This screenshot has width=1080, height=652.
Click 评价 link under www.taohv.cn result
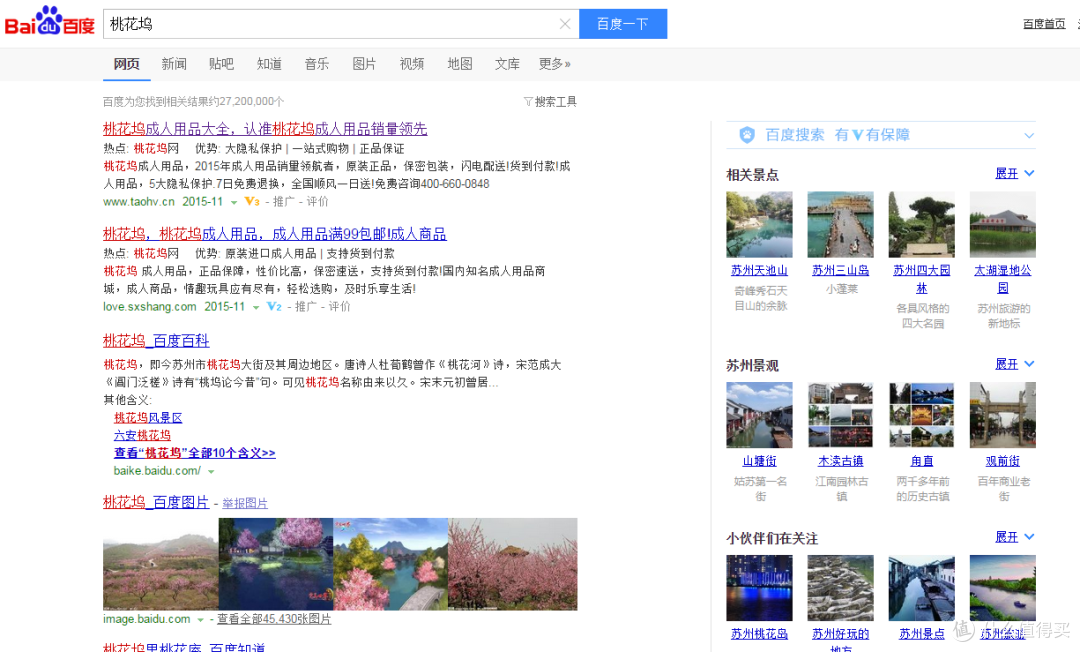(x=318, y=202)
